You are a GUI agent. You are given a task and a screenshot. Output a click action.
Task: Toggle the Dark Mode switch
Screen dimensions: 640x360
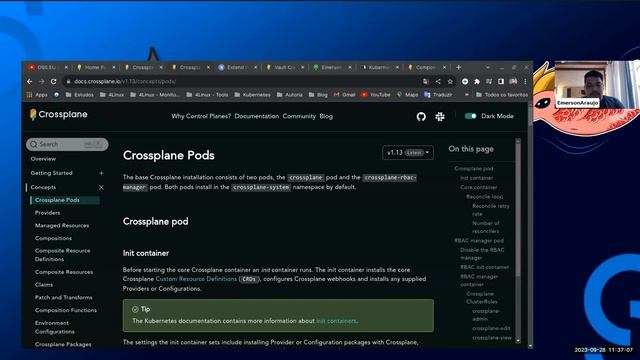click(x=470, y=116)
